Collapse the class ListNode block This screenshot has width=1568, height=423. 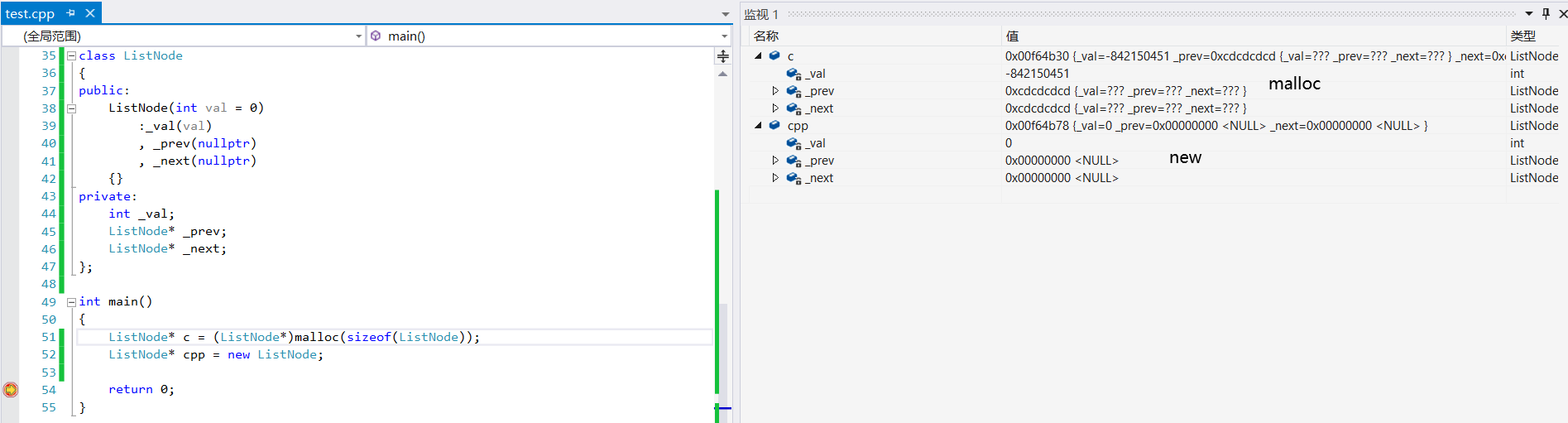(71, 55)
